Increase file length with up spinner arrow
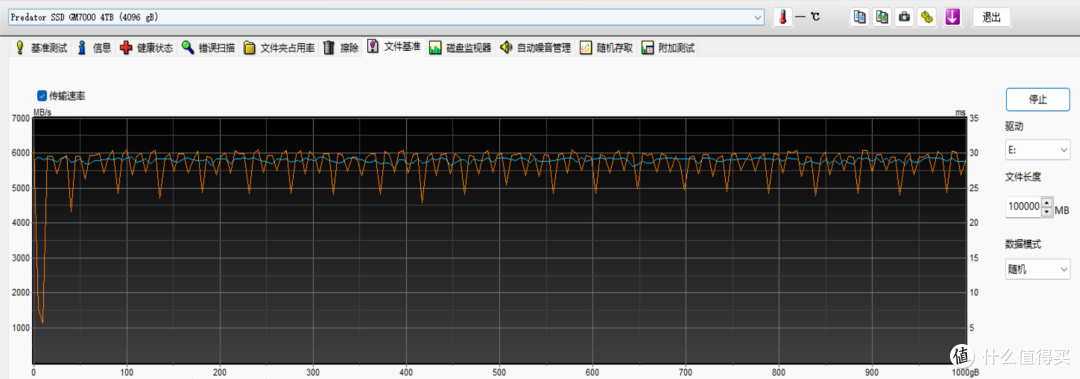This screenshot has height=379, width=1080. (x=1047, y=202)
